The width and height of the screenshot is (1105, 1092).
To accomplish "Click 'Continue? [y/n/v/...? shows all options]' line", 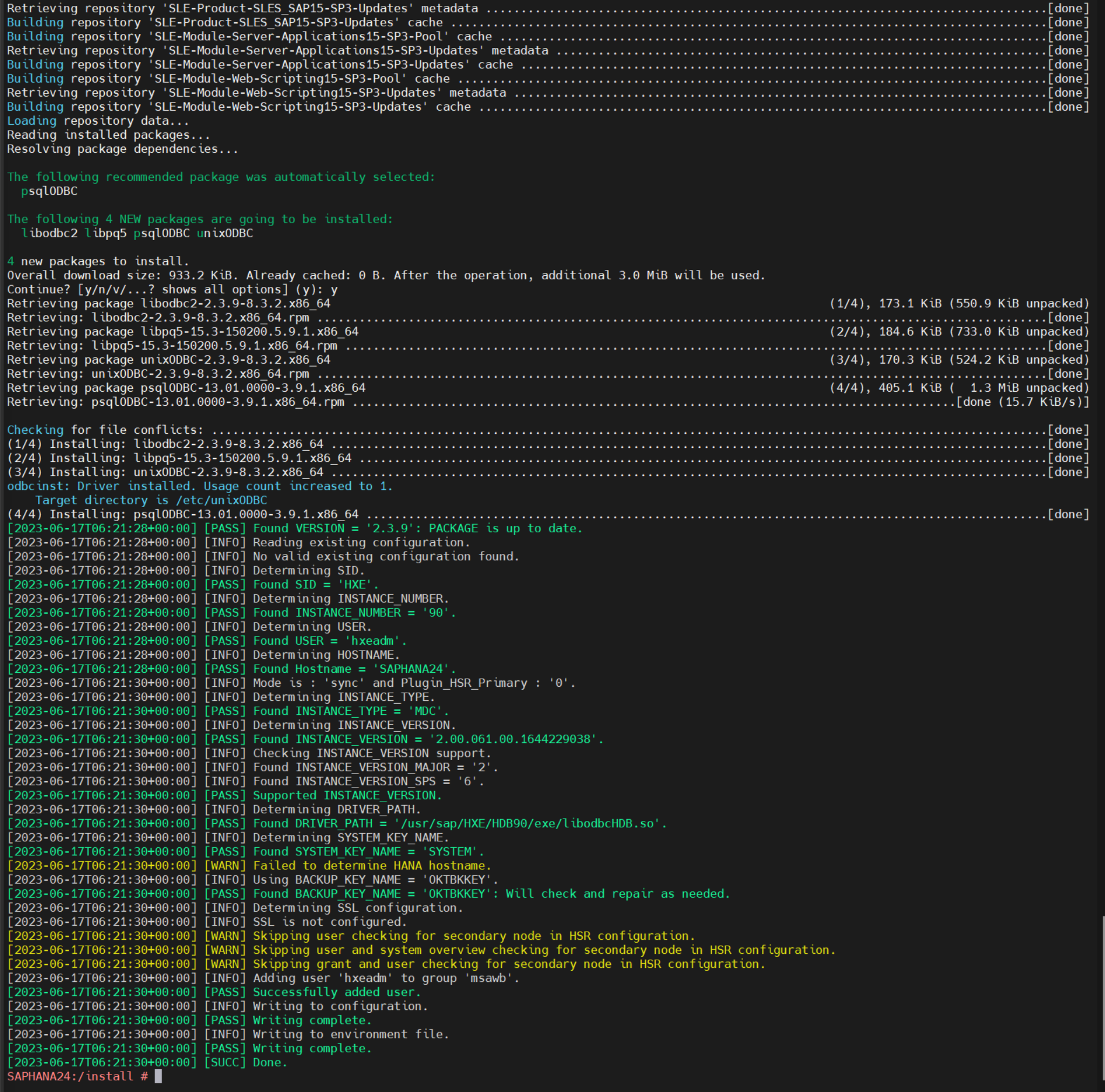I will [172, 289].
